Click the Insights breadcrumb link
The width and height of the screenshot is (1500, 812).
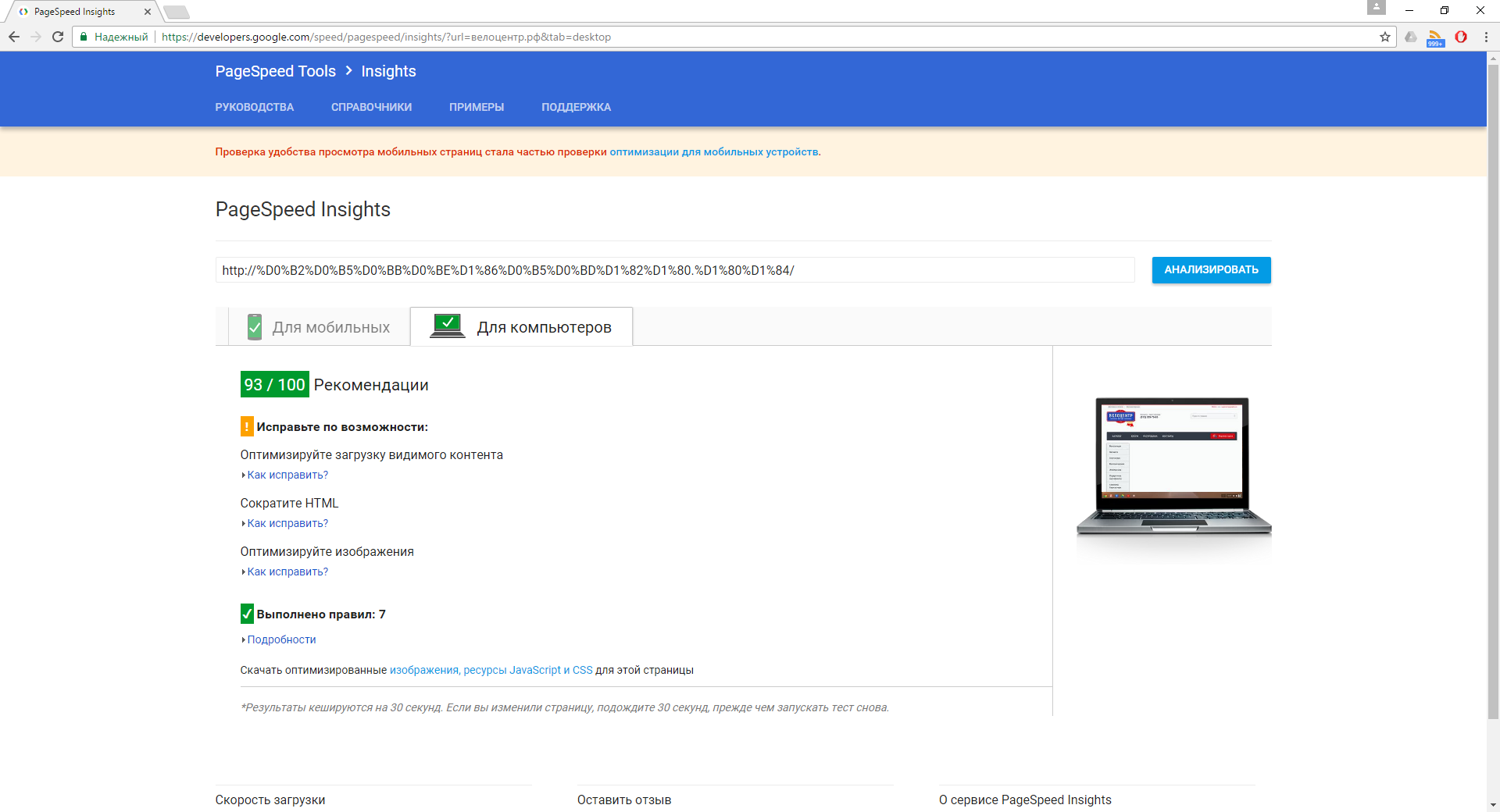point(388,71)
